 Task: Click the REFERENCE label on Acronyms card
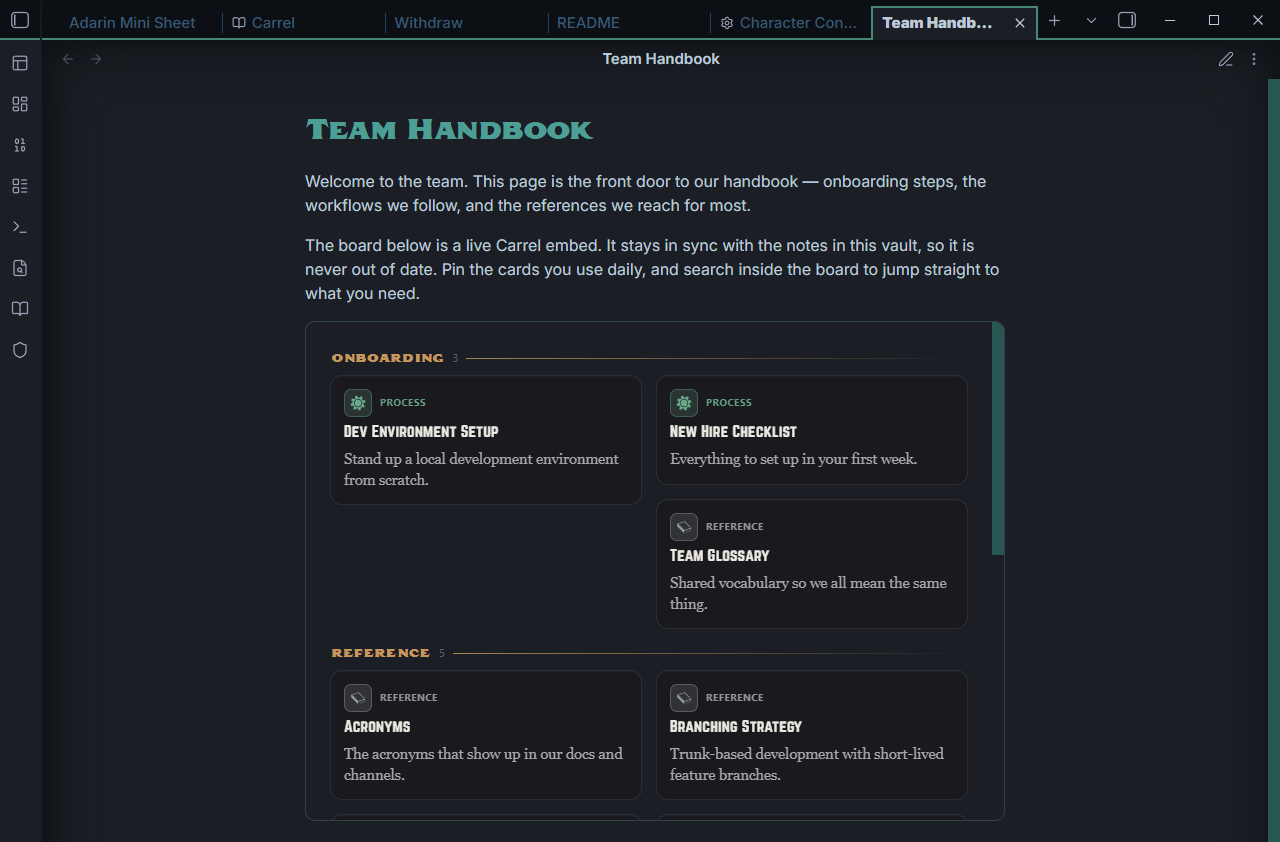pos(409,698)
